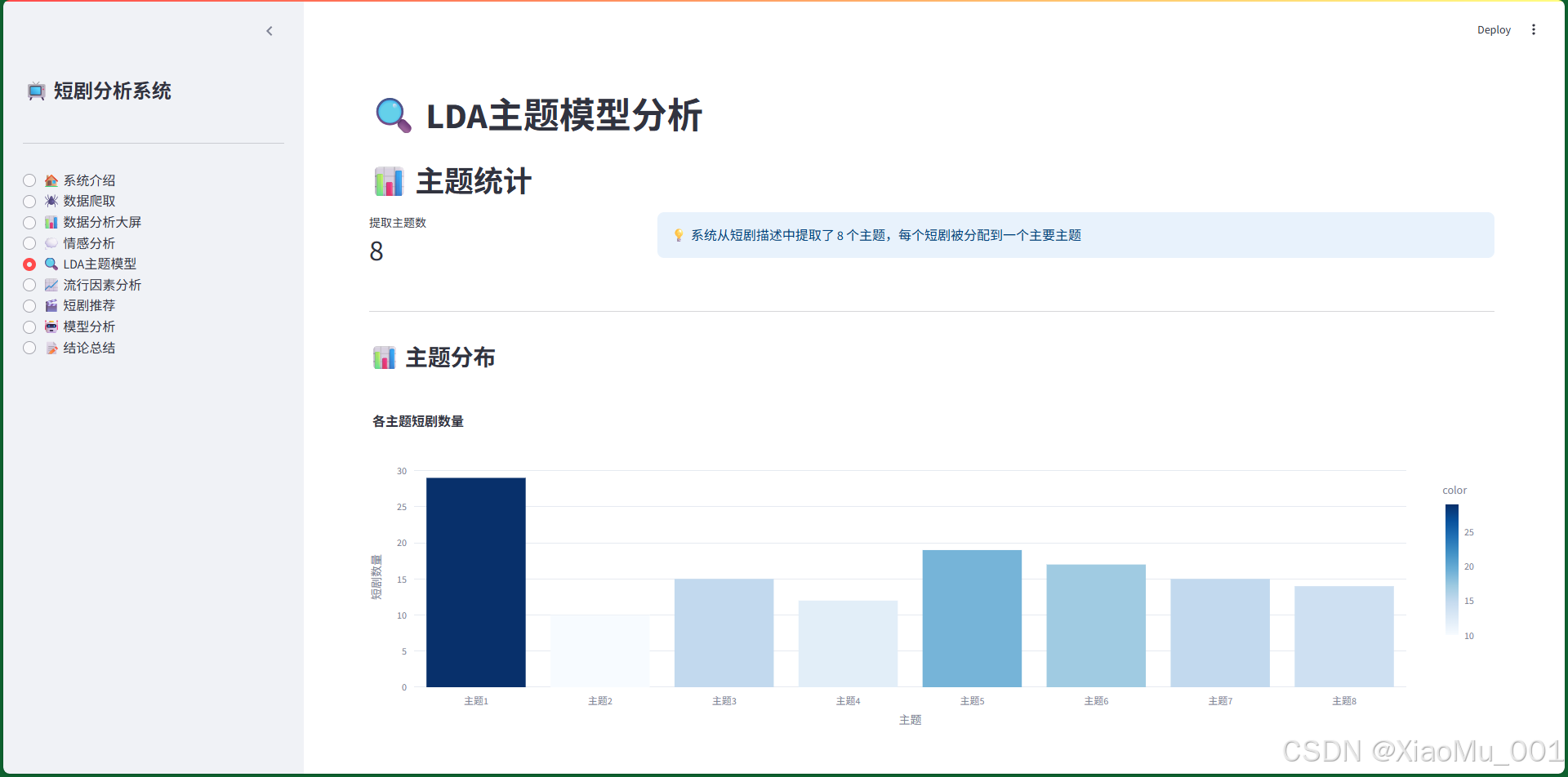Click the clapperboard icon beside 短剧推荐
The width and height of the screenshot is (1568, 777).
tap(51, 305)
